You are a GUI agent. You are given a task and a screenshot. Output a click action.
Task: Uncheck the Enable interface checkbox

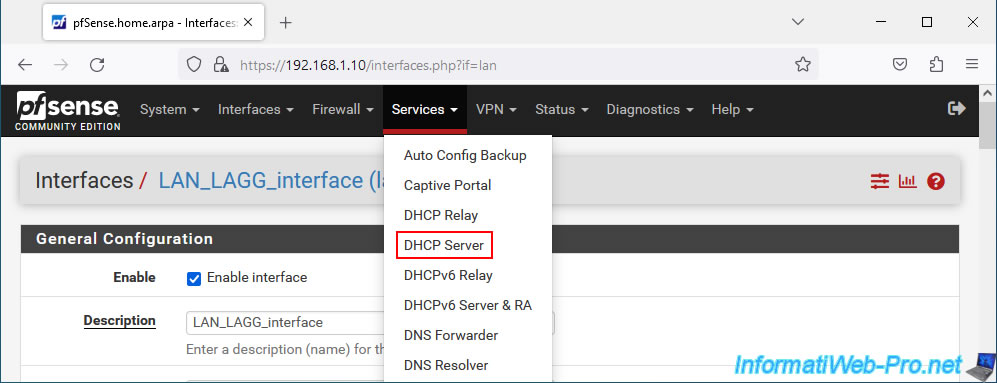tap(194, 279)
